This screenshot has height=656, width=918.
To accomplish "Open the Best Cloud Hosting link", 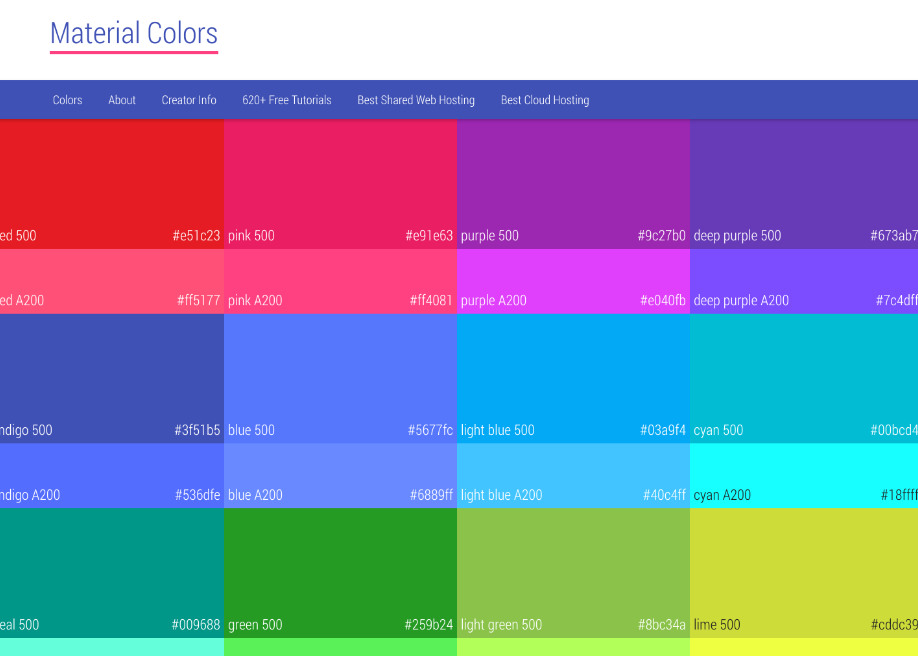I will 545,100.
